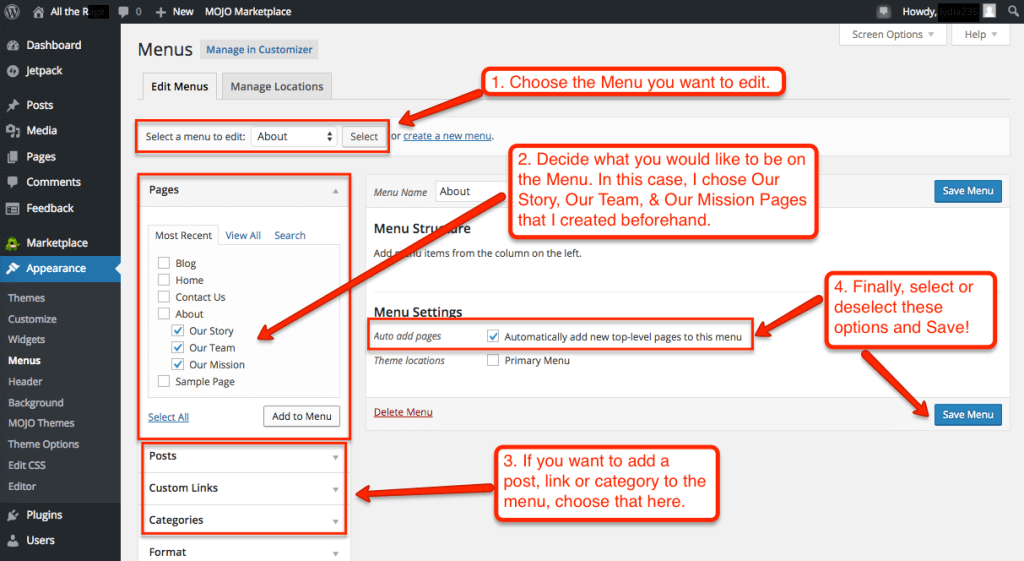Click the home site icon in admin bar
This screenshot has width=1024, height=561.
39,12
